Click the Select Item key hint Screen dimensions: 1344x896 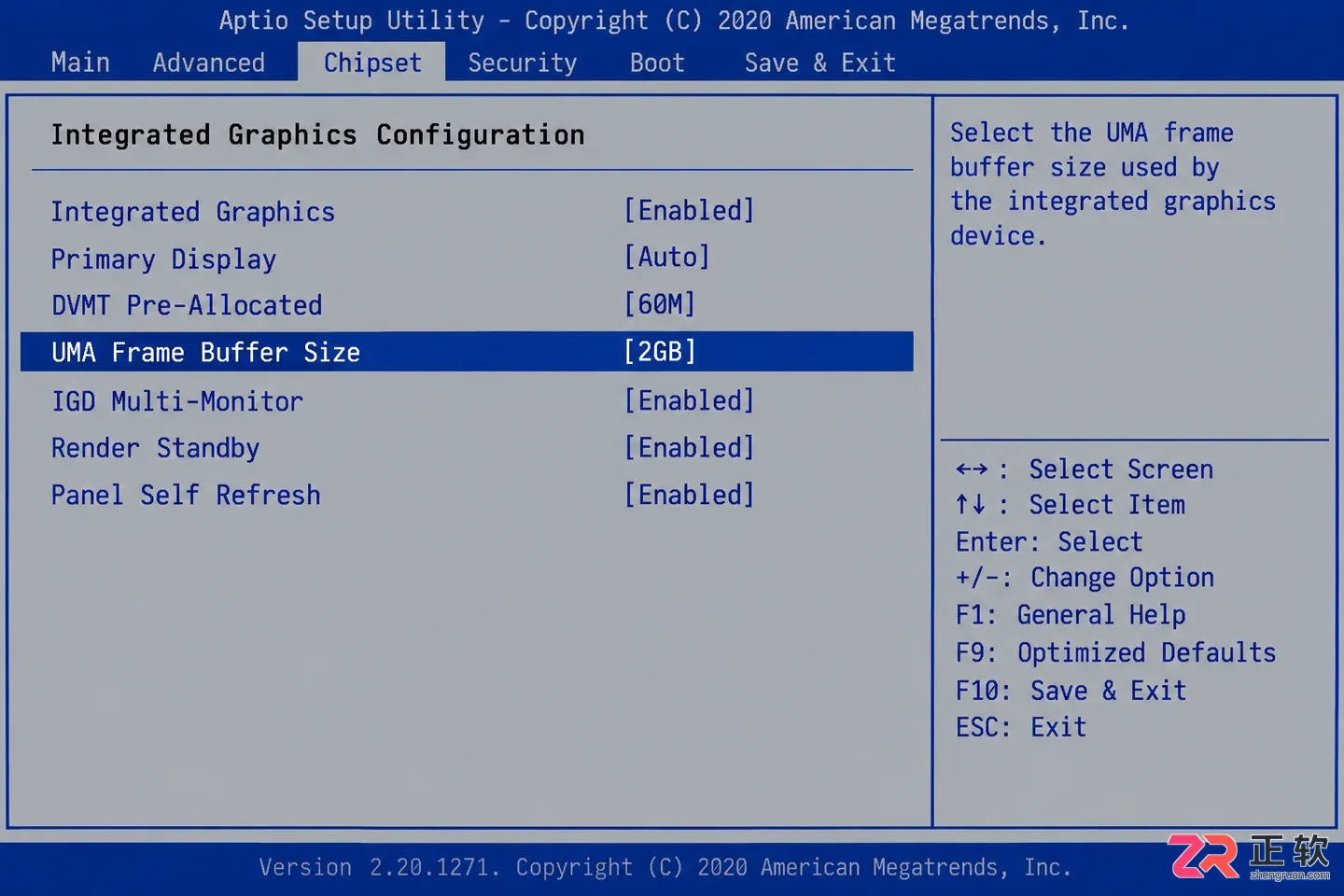pos(1071,505)
